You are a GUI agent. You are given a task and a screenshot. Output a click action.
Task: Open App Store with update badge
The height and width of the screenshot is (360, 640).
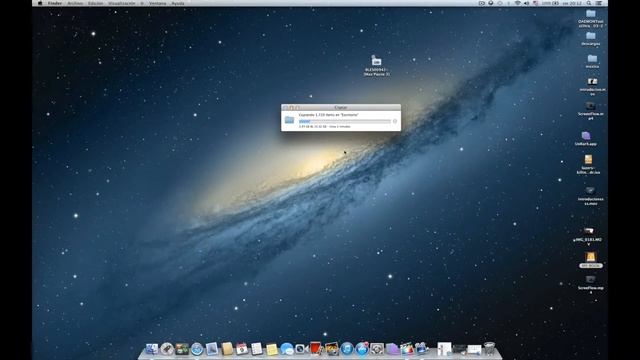(x=362, y=349)
